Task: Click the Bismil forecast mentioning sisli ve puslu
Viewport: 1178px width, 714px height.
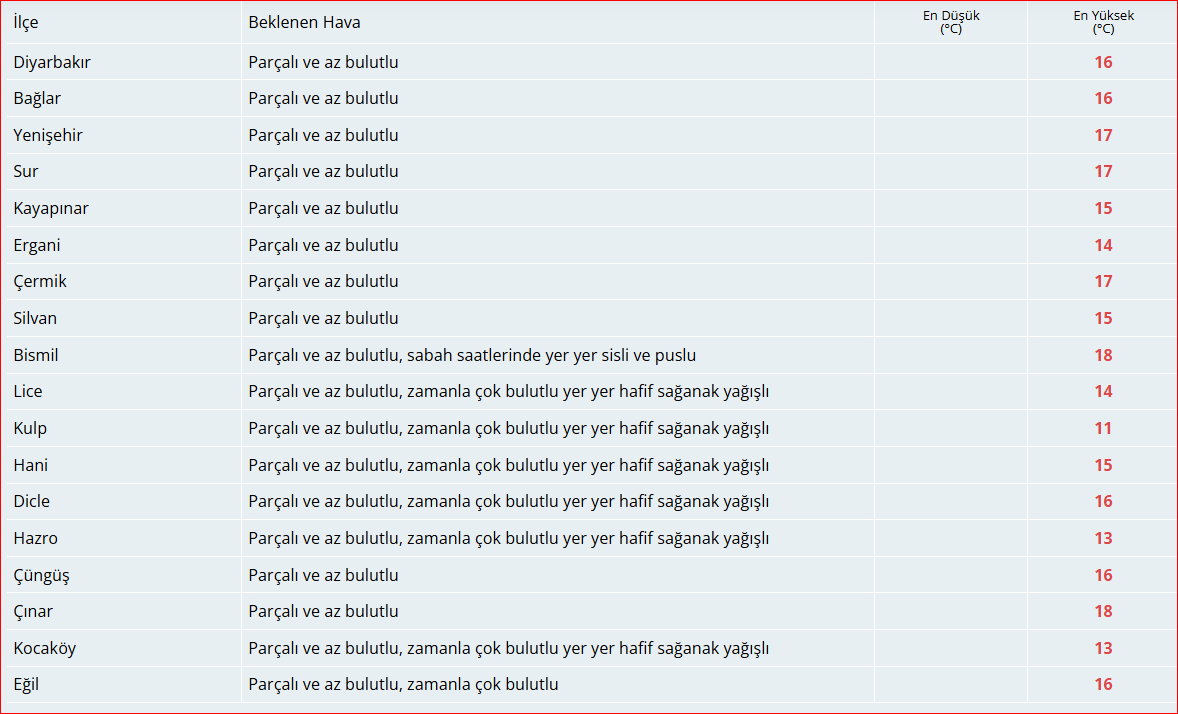Action: 472,355
